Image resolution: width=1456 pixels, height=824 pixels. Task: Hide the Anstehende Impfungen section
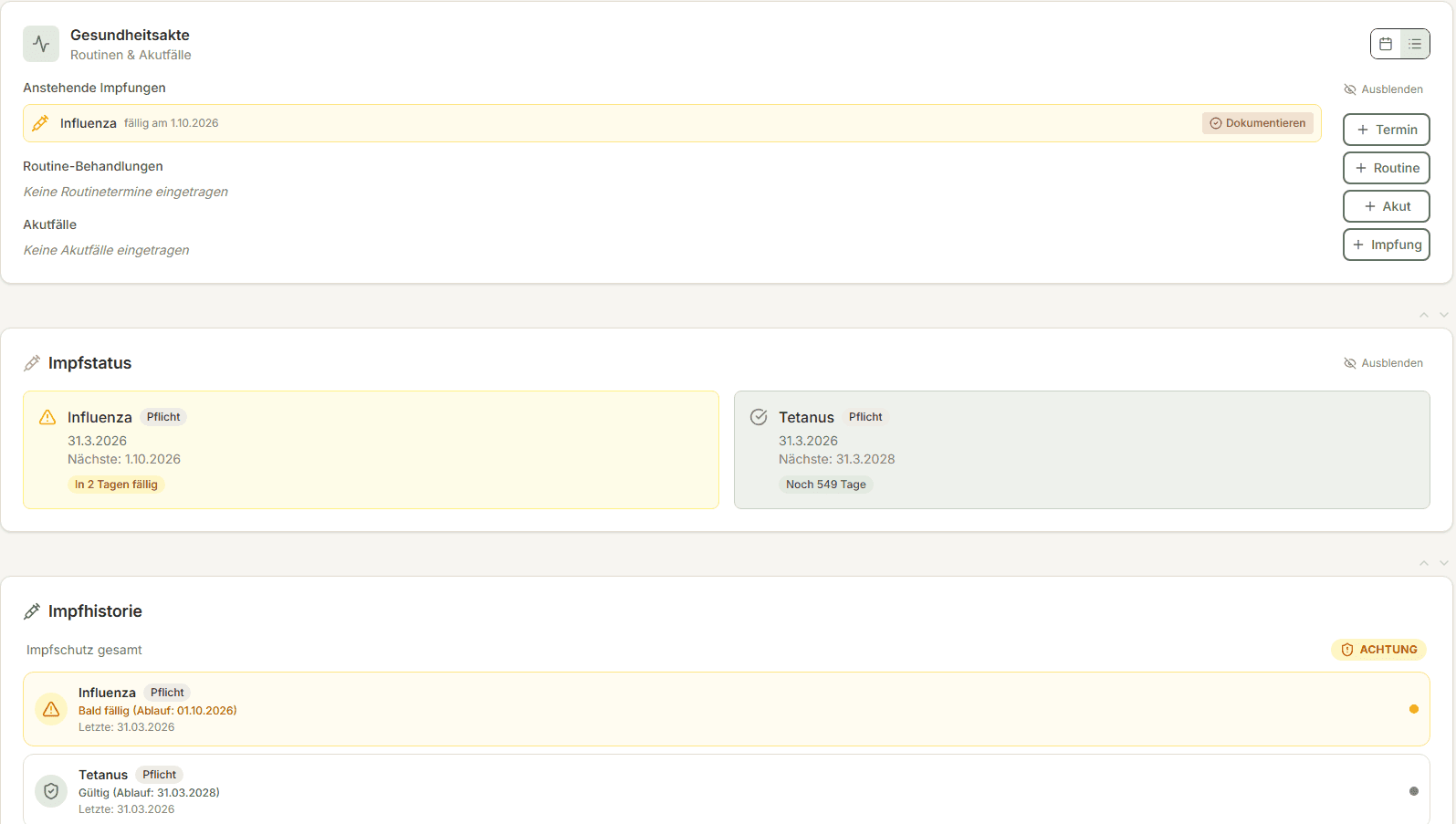[x=1383, y=89]
